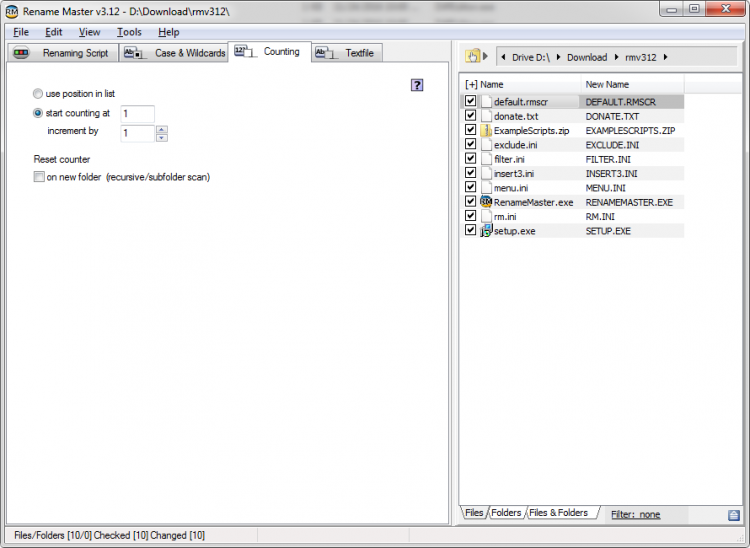The width and height of the screenshot is (750, 548).
Task: Click the EXAMPLESCRIPTS.ZIP new name cell
Action: coord(630,131)
